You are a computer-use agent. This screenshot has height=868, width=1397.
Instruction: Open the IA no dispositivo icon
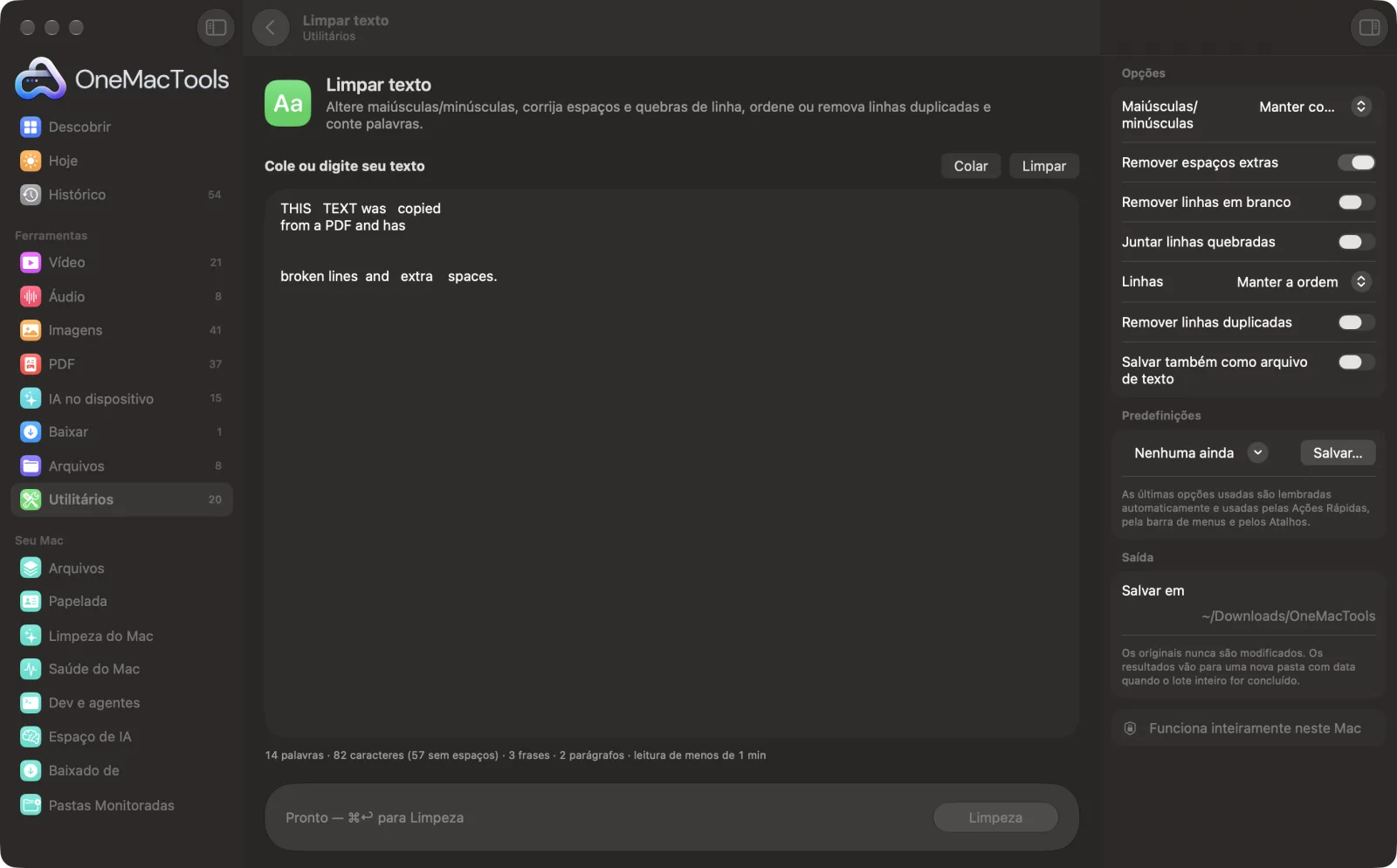(31, 398)
